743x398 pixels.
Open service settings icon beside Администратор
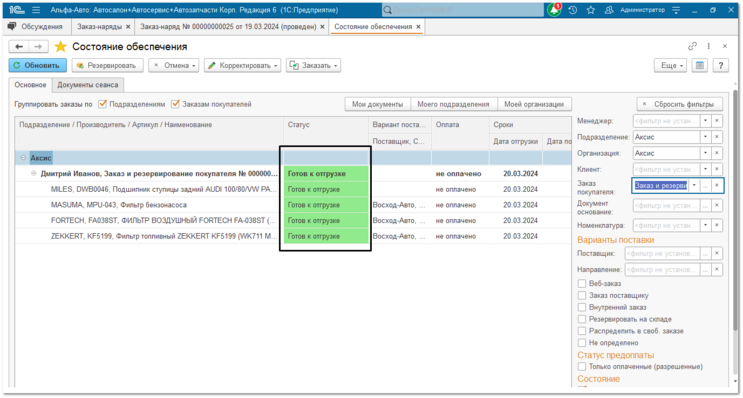tap(676, 10)
